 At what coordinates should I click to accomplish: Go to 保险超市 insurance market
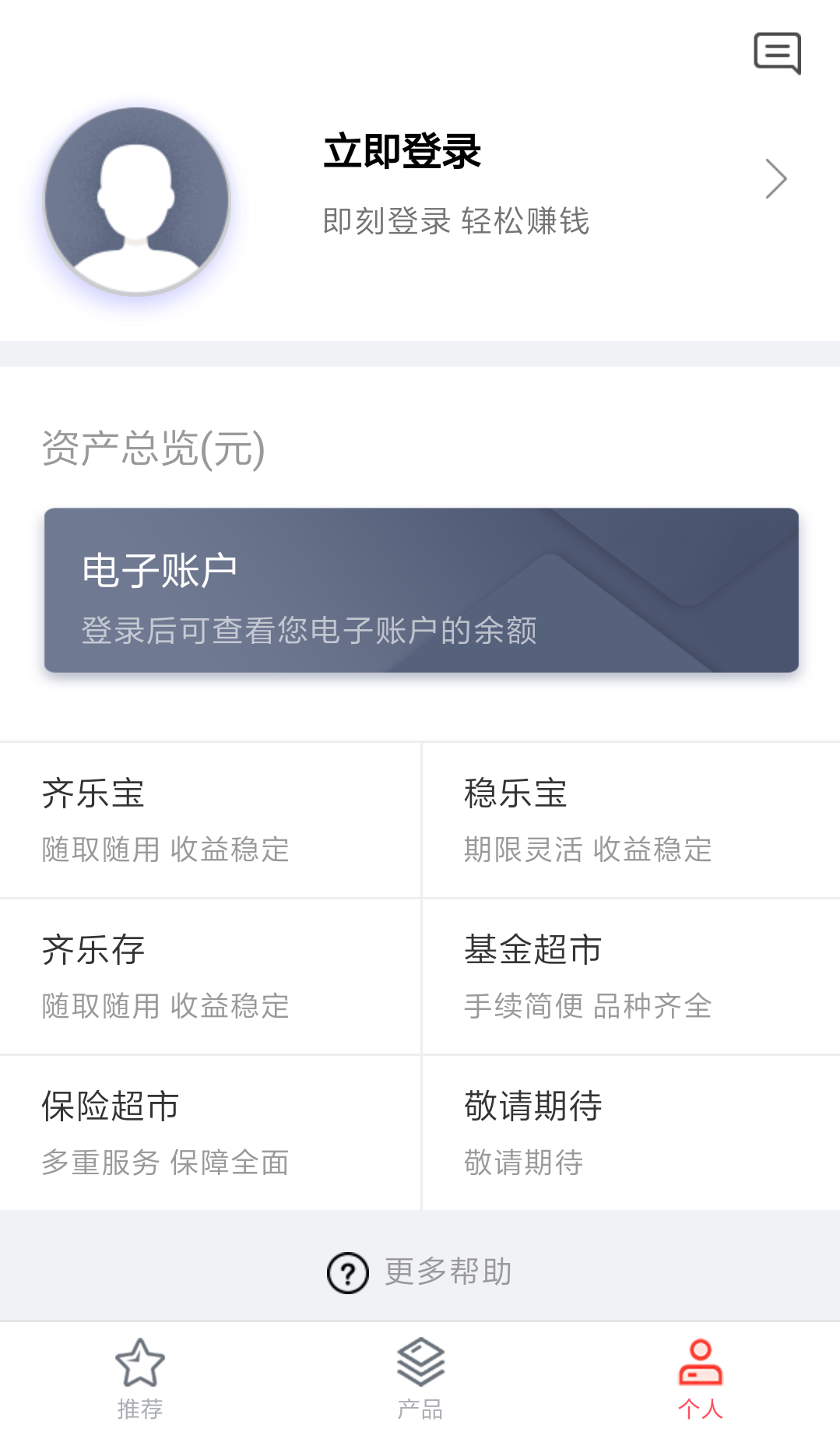(210, 1133)
